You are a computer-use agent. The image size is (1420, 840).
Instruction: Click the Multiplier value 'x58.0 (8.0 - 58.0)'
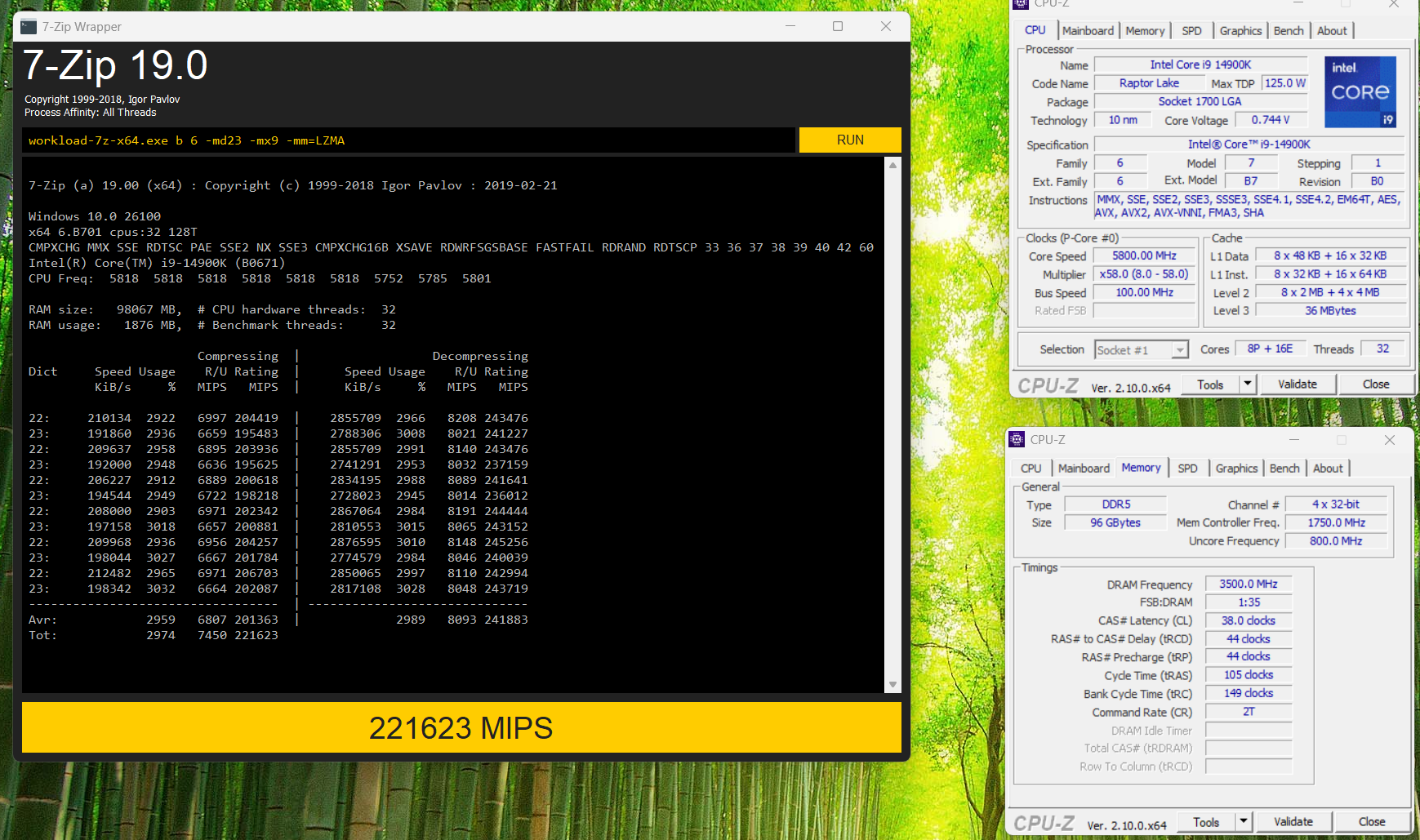[x=1144, y=274]
